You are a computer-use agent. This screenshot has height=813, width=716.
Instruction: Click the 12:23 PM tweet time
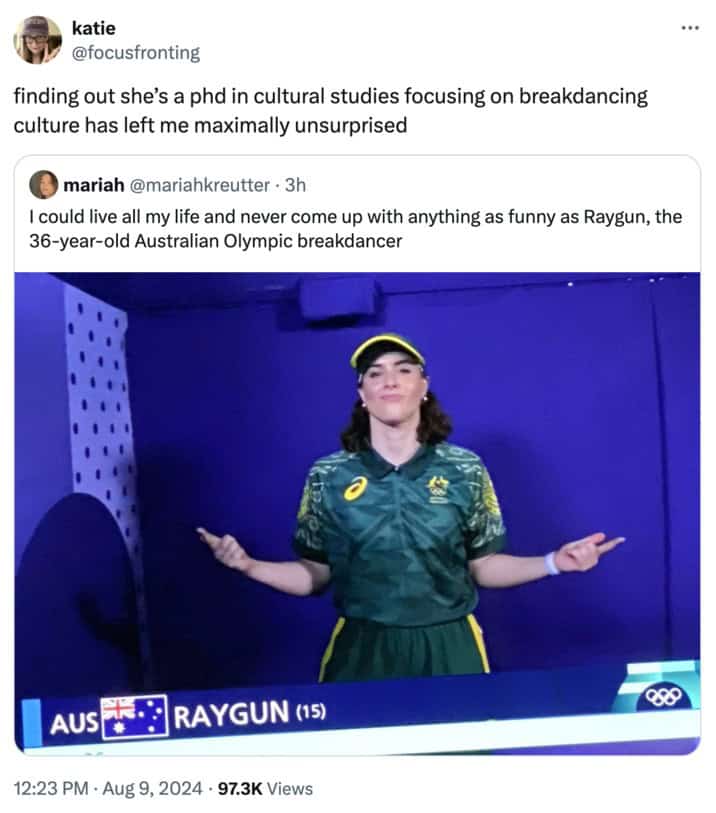tap(51, 788)
